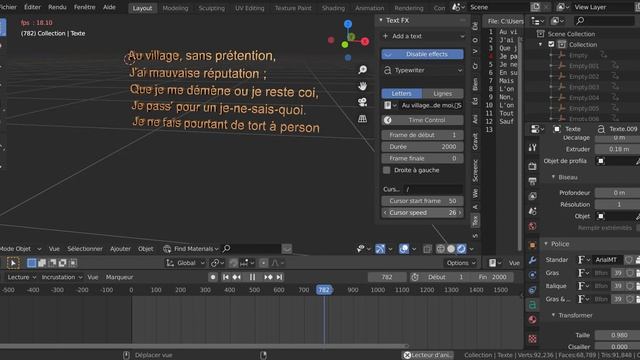Image resolution: width=640 pixels, height=360 pixels.
Task: Toggle gizmo display button in header
Action: 380,249
